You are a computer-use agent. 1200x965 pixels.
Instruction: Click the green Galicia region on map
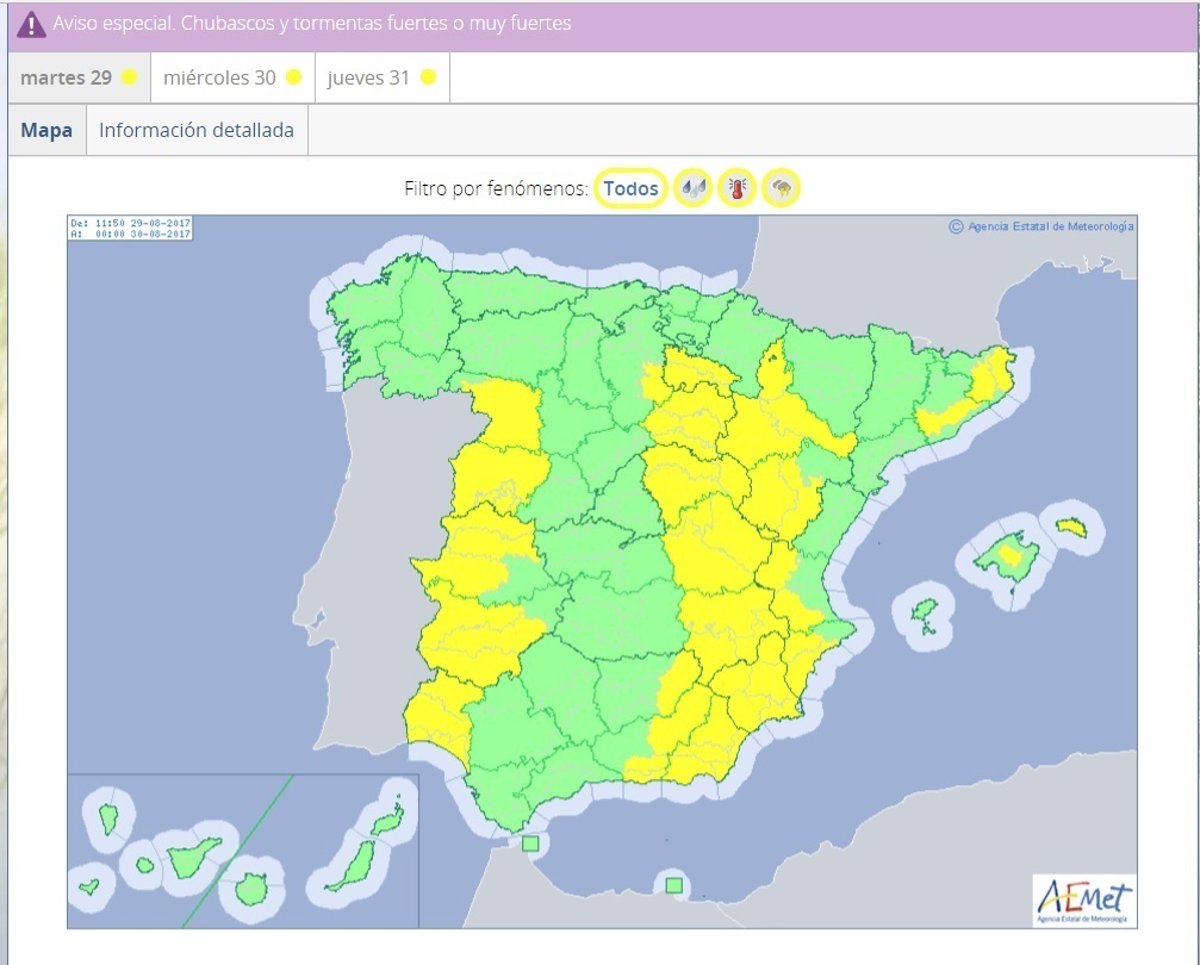[x=385, y=320]
